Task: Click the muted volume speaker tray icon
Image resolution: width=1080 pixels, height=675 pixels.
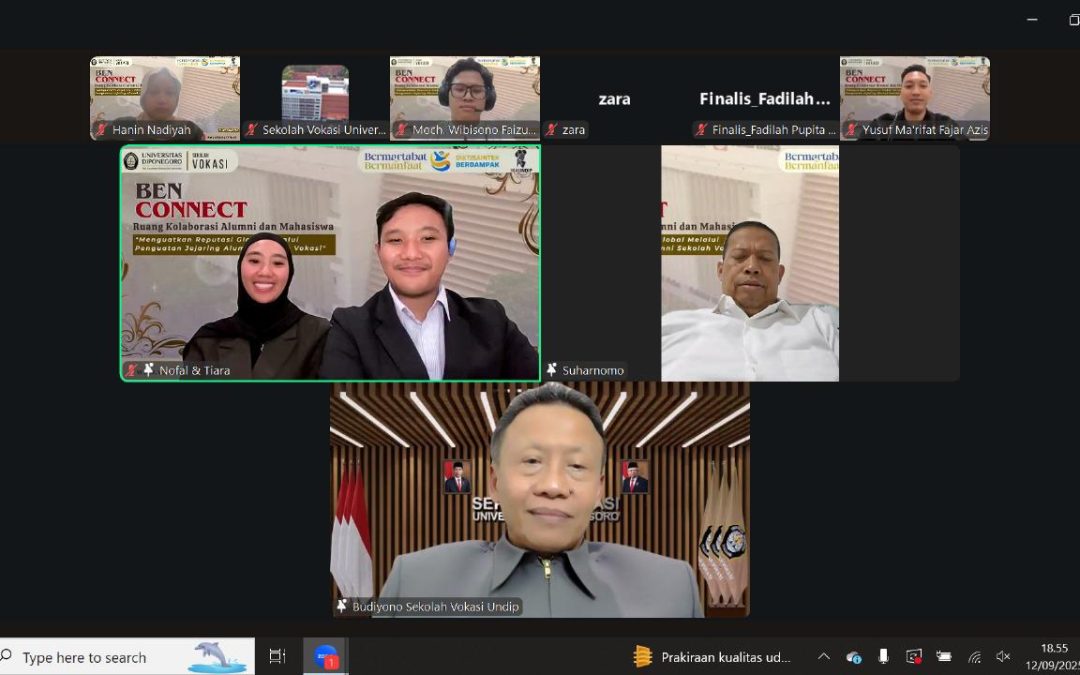Action: pyautogui.click(x=1004, y=657)
